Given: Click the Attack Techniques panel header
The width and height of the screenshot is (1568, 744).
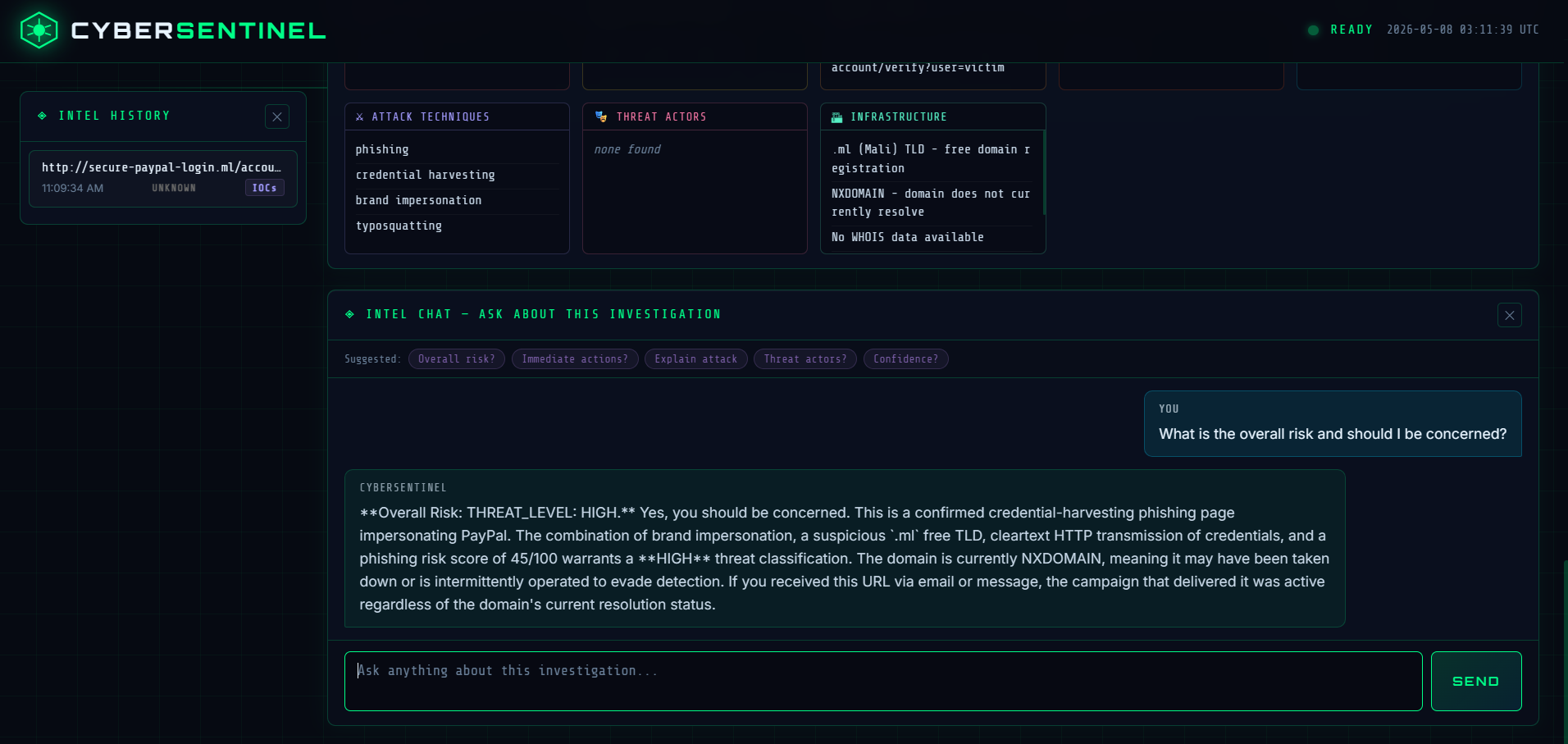Looking at the screenshot, I should [x=457, y=116].
